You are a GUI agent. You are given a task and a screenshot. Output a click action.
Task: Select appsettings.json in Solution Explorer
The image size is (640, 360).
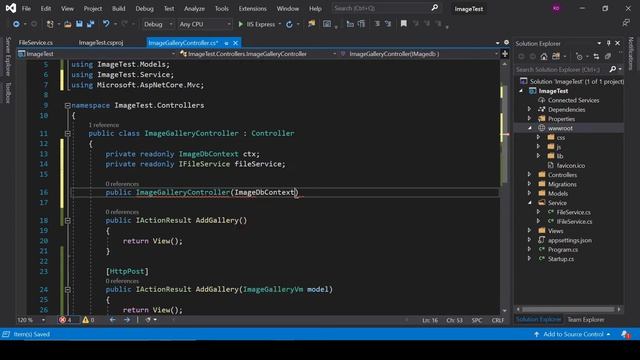pyautogui.click(x=570, y=240)
